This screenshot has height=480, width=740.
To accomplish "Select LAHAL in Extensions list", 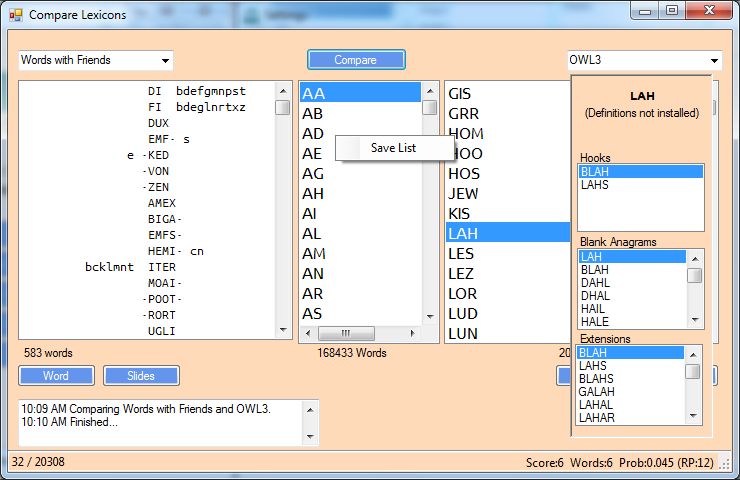I will (x=631, y=405).
